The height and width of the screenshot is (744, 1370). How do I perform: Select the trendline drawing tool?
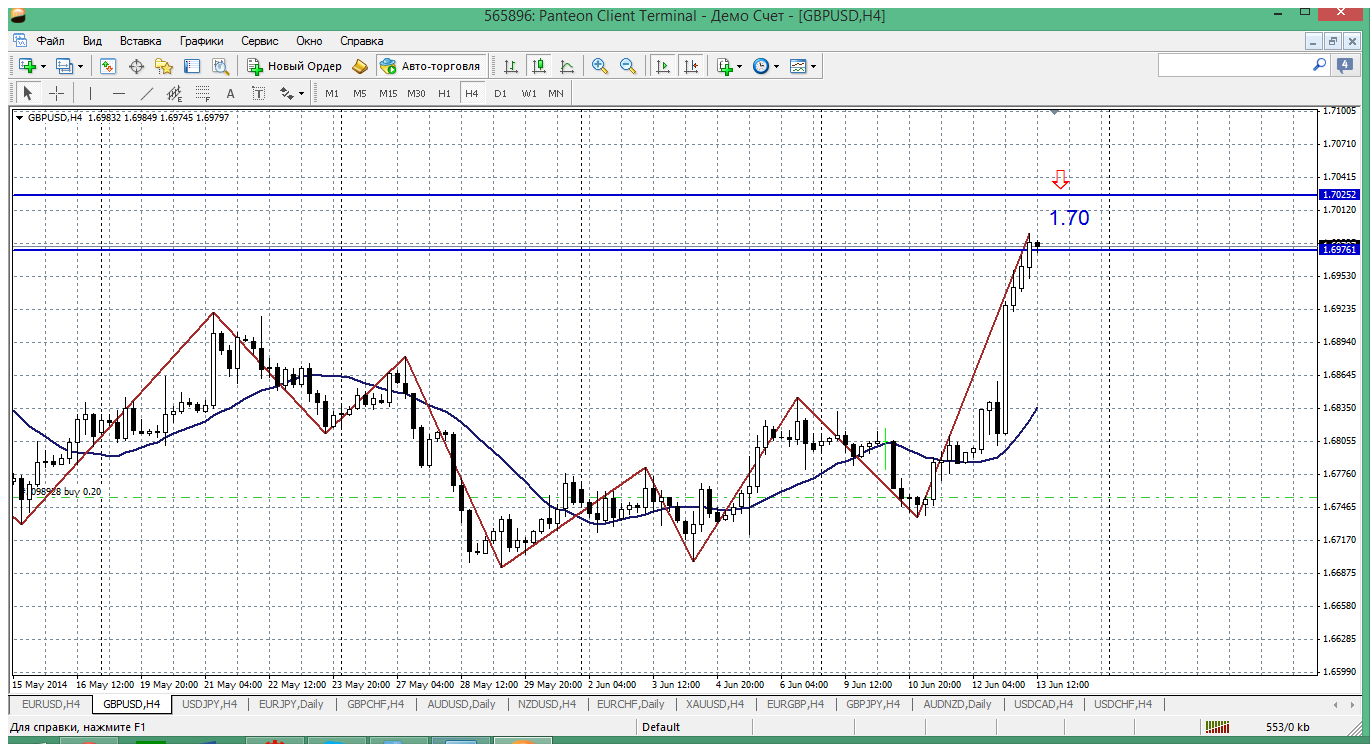click(147, 93)
